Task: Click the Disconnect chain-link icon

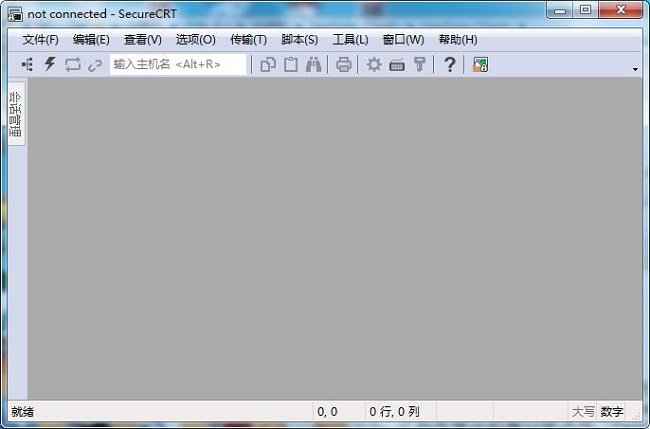Action: [95, 65]
